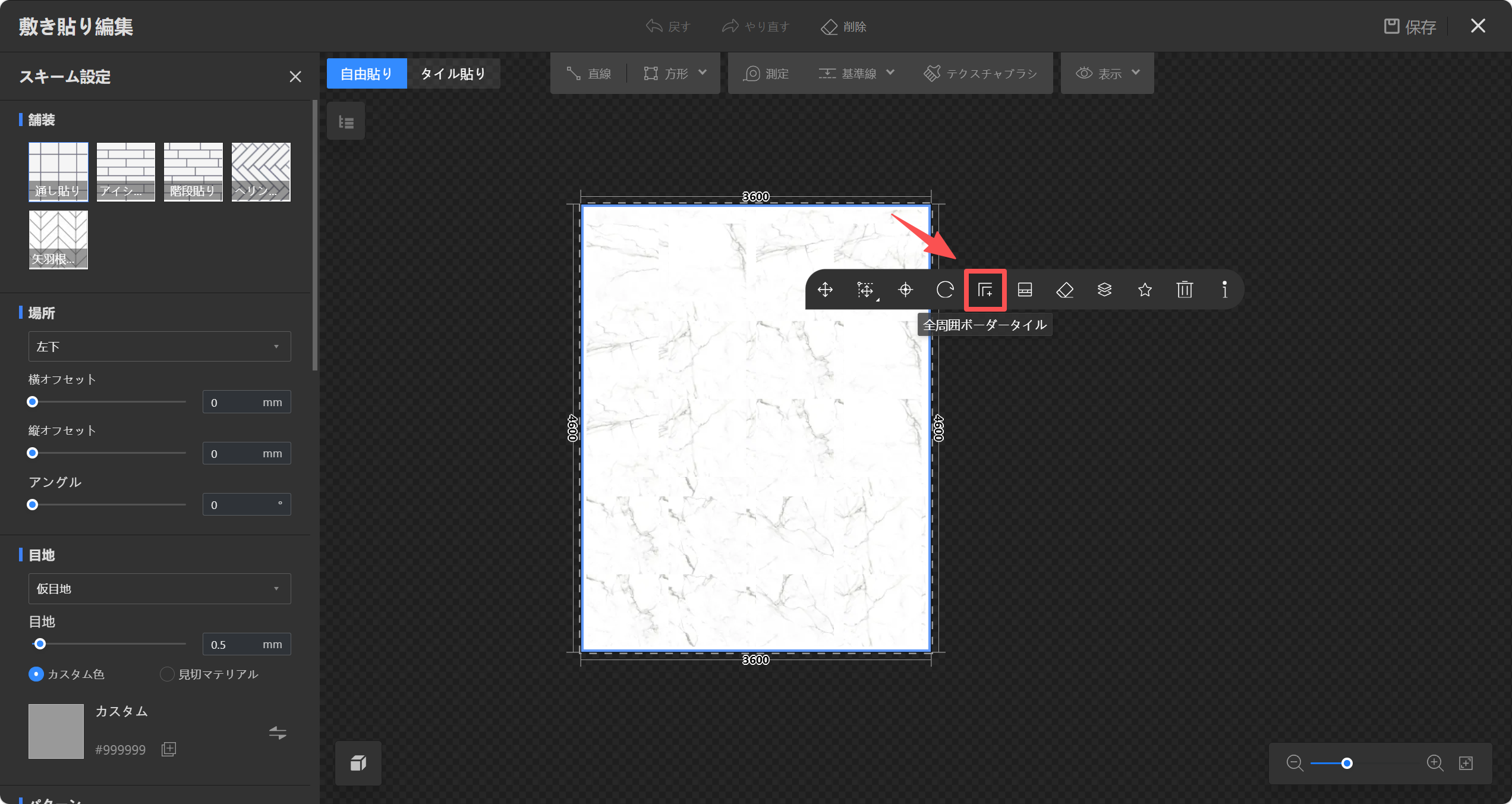1512x804 pixels.
Task: Click the top 3600 dimension label
Action: coord(755,196)
